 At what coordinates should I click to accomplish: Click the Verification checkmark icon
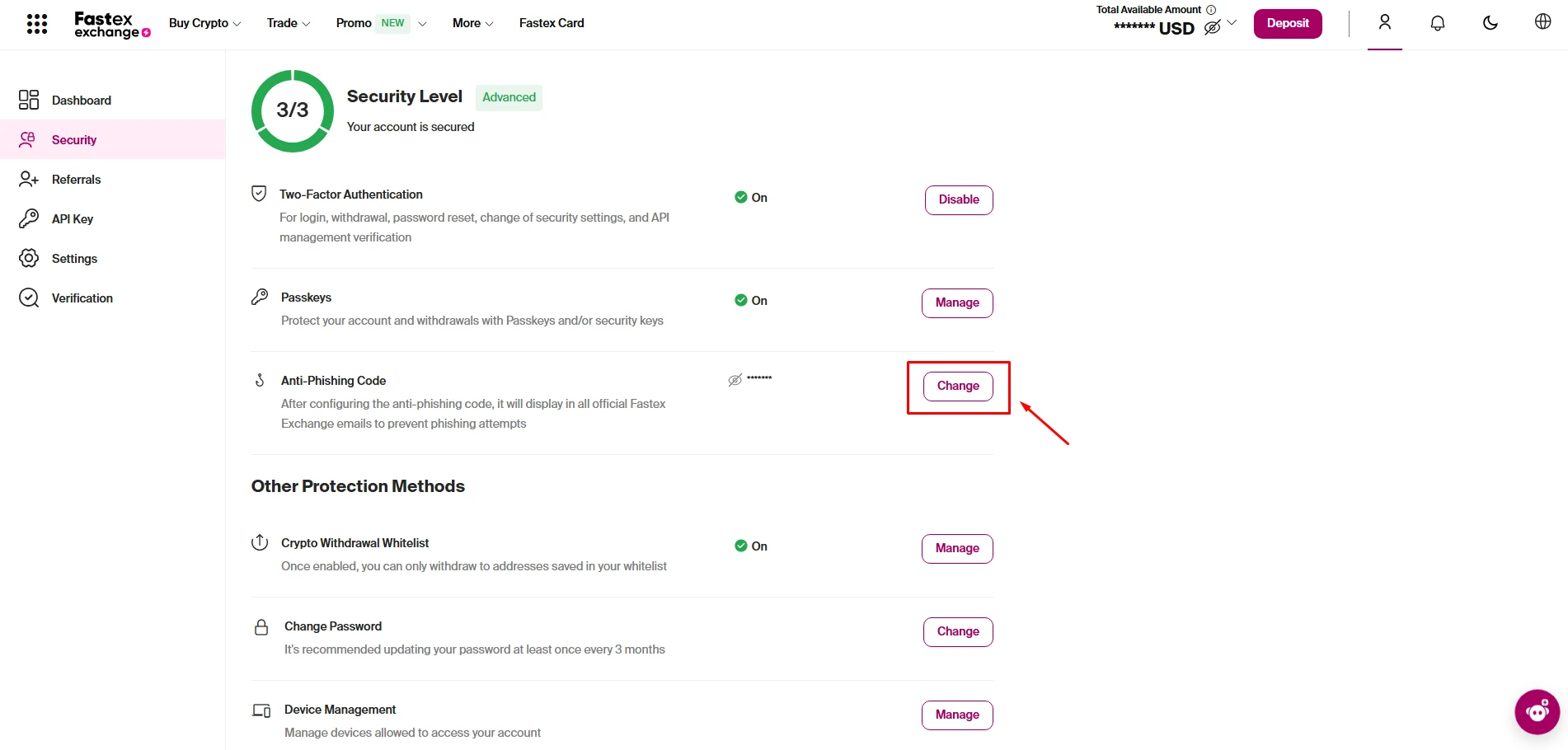click(x=29, y=298)
